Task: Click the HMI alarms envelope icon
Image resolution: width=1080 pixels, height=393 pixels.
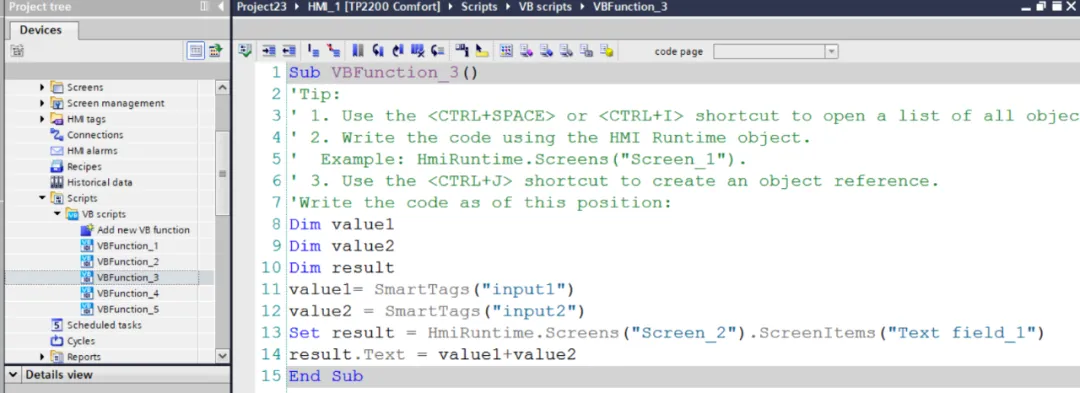Action: 56,151
